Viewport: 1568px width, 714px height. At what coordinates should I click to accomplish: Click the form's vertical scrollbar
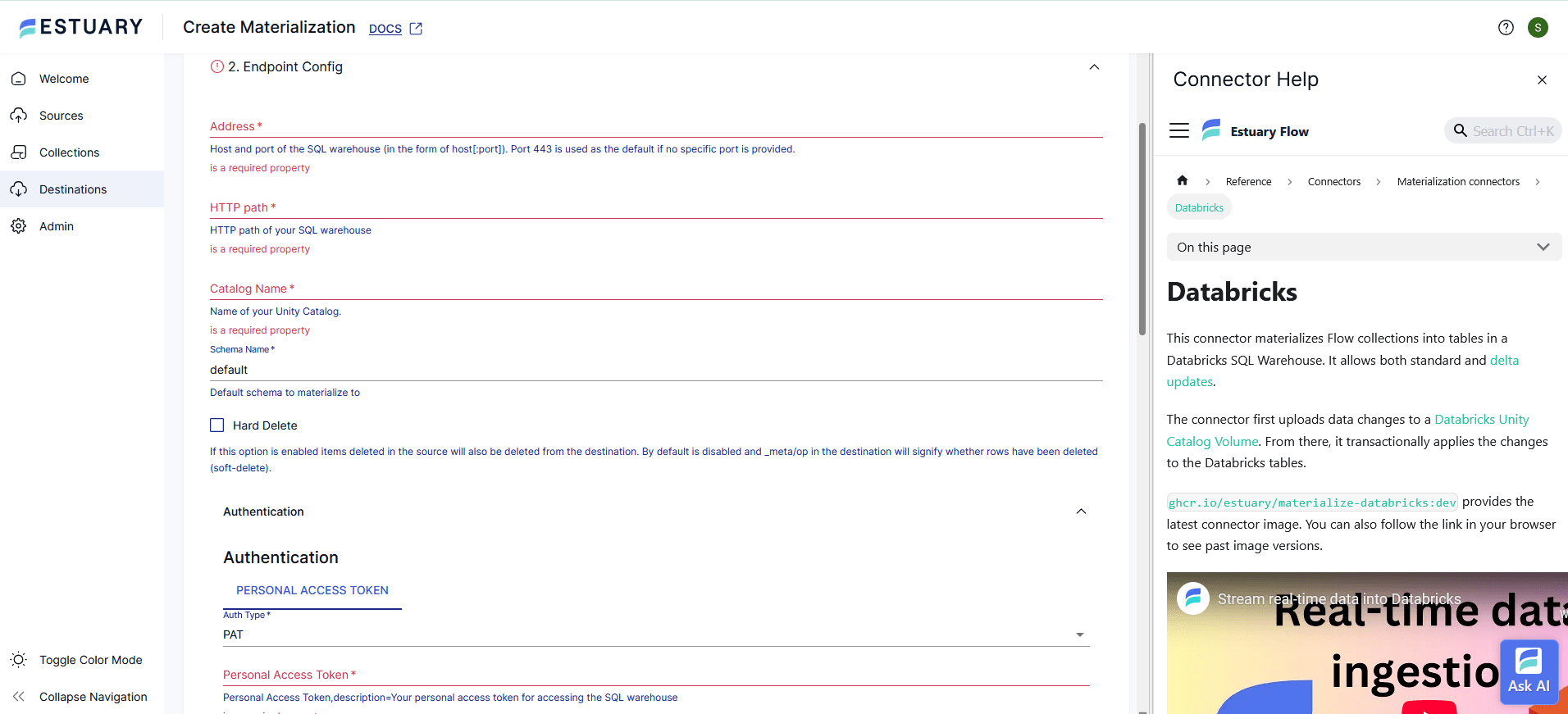pos(1142,230)
